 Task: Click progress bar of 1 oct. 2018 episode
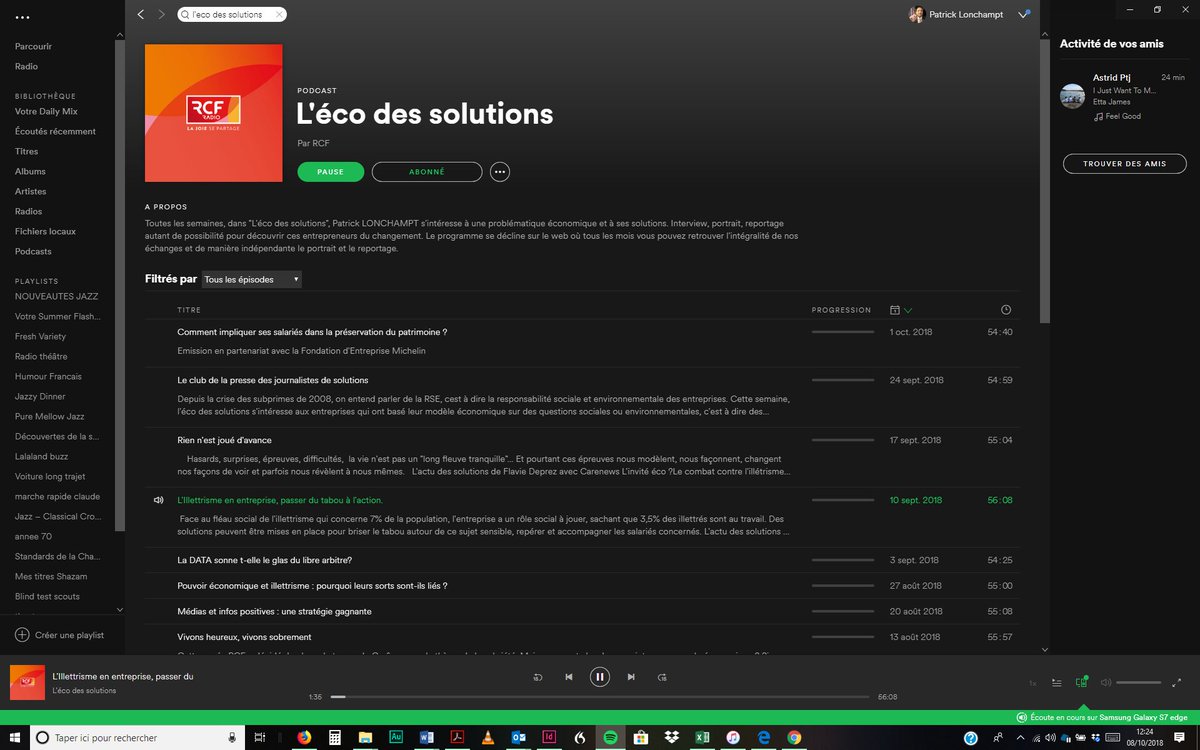click(843, 332)
